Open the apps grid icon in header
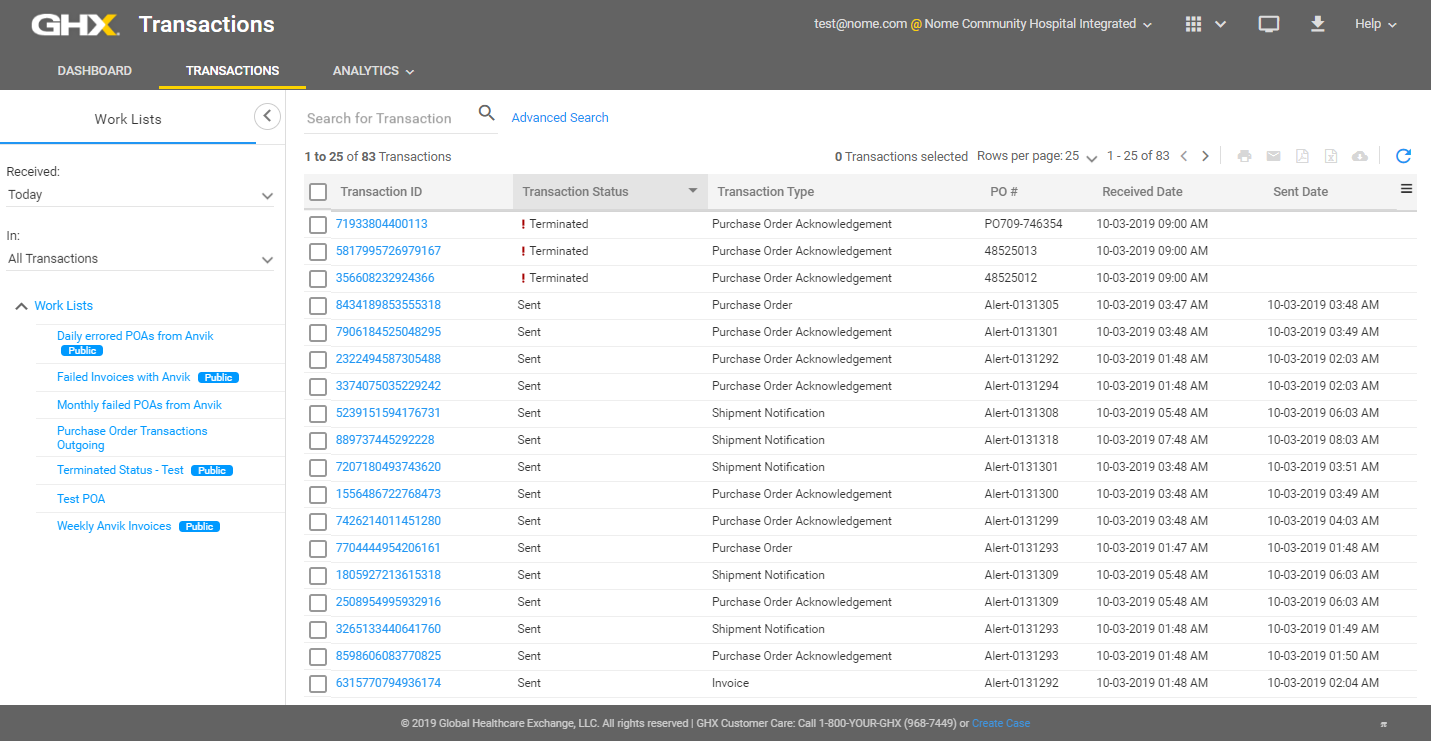The image size is (1431, 741). [1193, 24]
